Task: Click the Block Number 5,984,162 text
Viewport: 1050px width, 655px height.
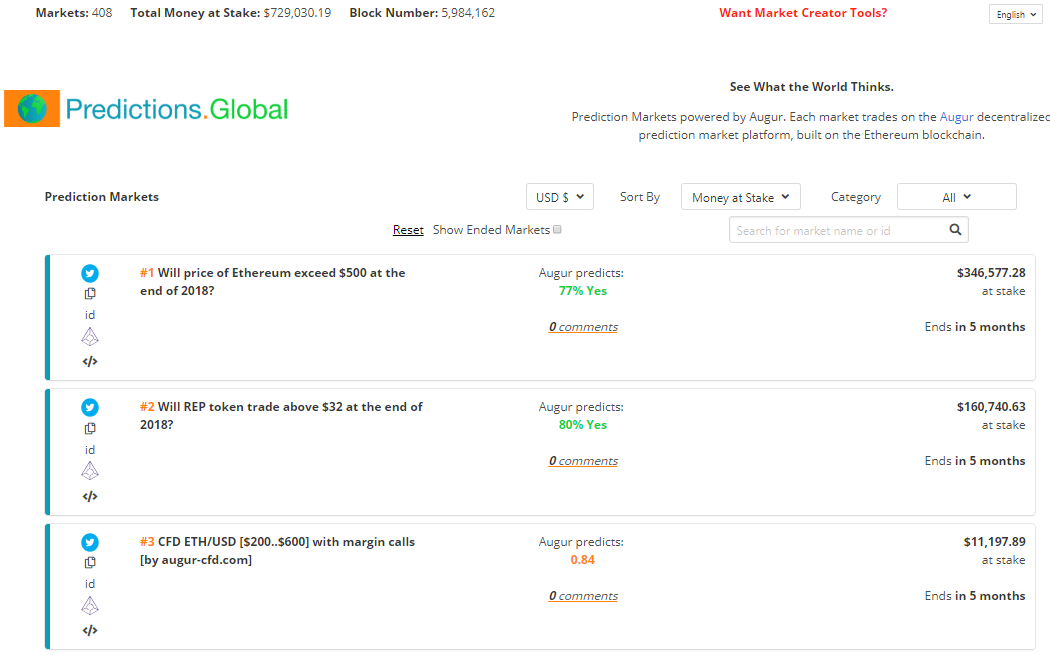Action: click(422, 13)
